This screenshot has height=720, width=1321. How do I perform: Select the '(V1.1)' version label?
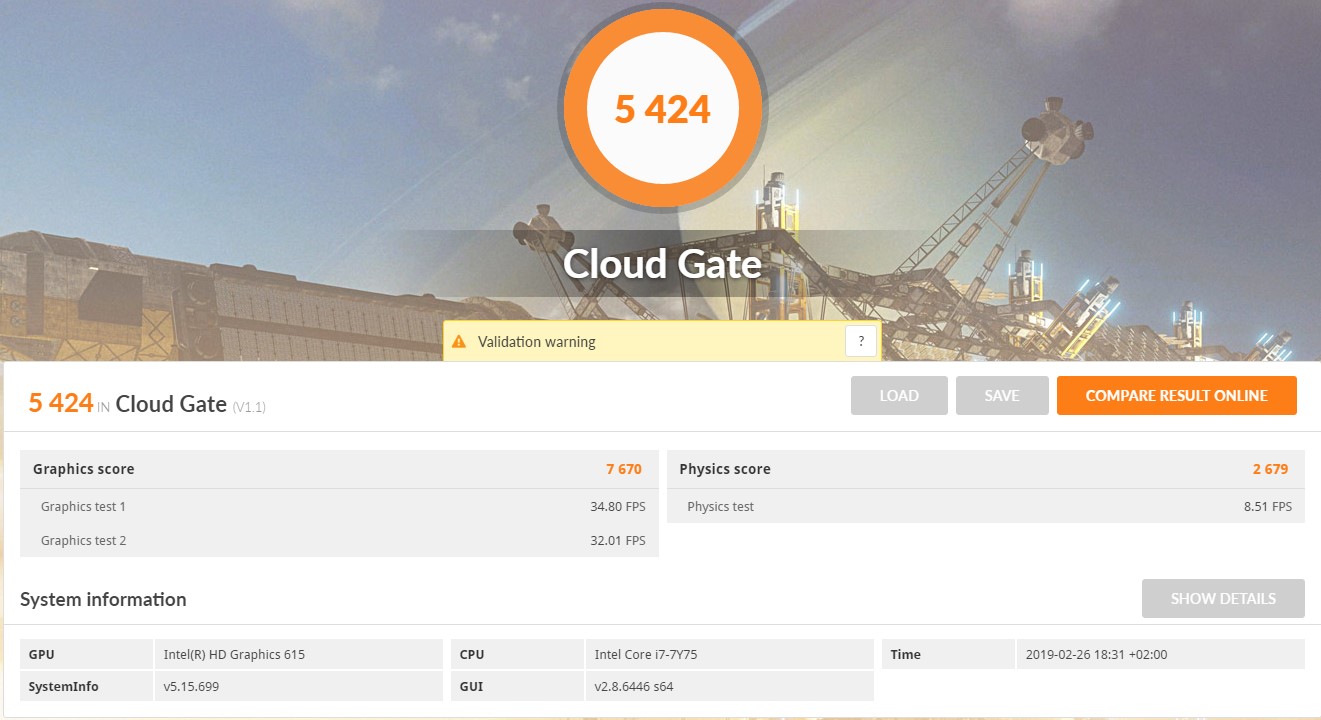249,406
